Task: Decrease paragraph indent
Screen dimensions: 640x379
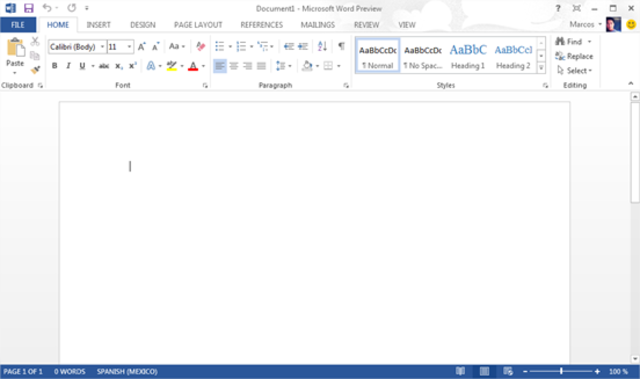Action: tap(289, 47)
